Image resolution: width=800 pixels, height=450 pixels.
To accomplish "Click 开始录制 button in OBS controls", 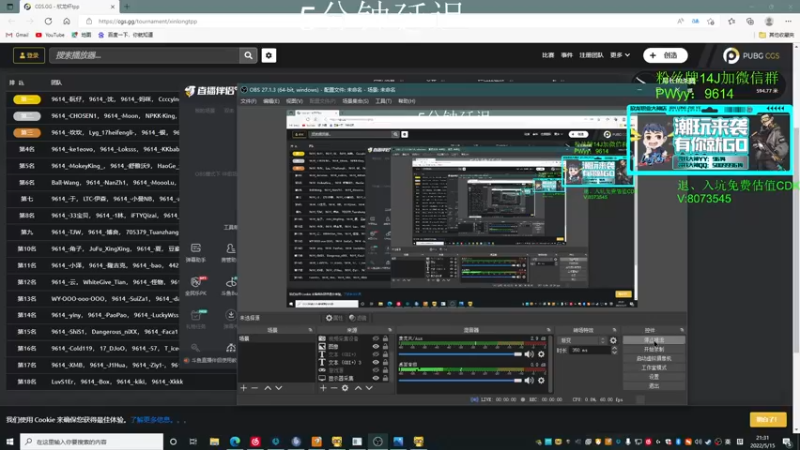I will click(654, 349).
